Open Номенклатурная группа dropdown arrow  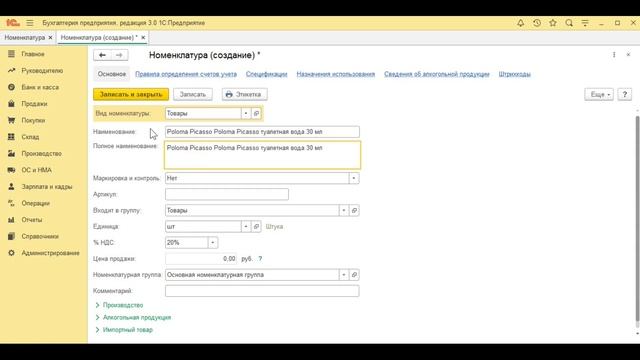(x=344, y=275)
